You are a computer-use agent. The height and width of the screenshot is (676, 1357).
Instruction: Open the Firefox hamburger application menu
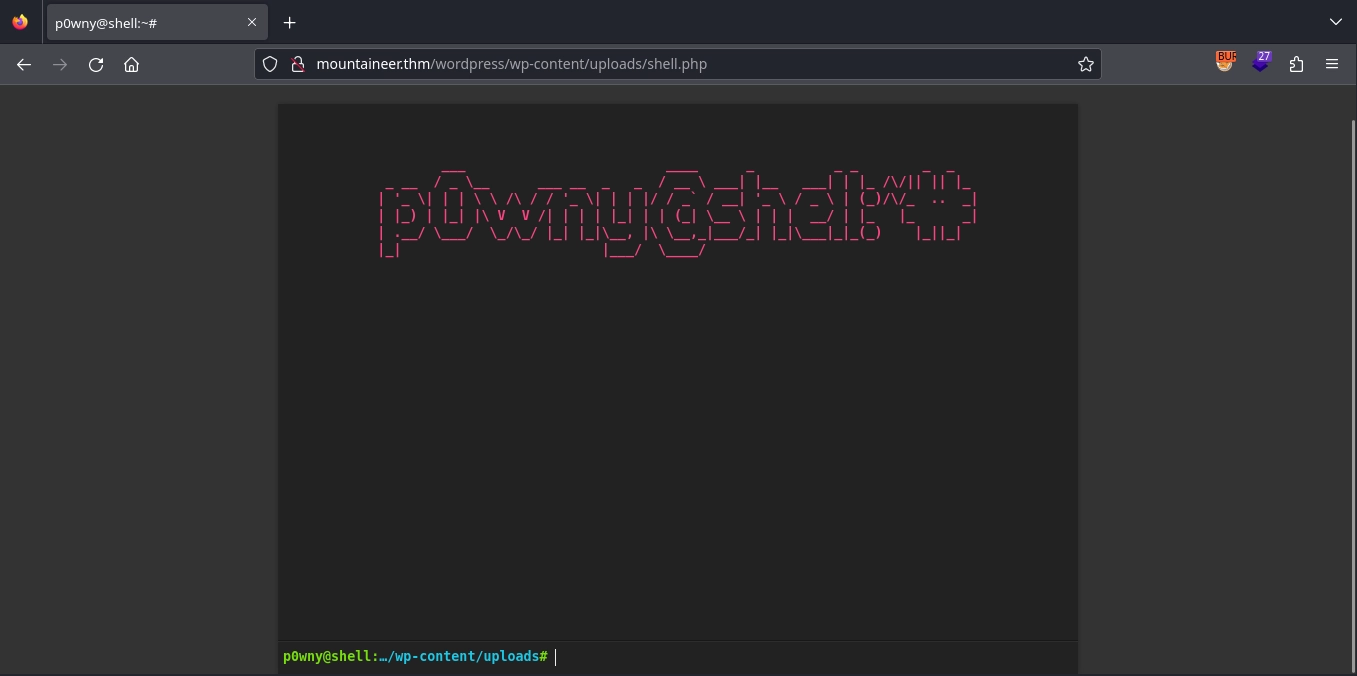[x=1331, y=64]
